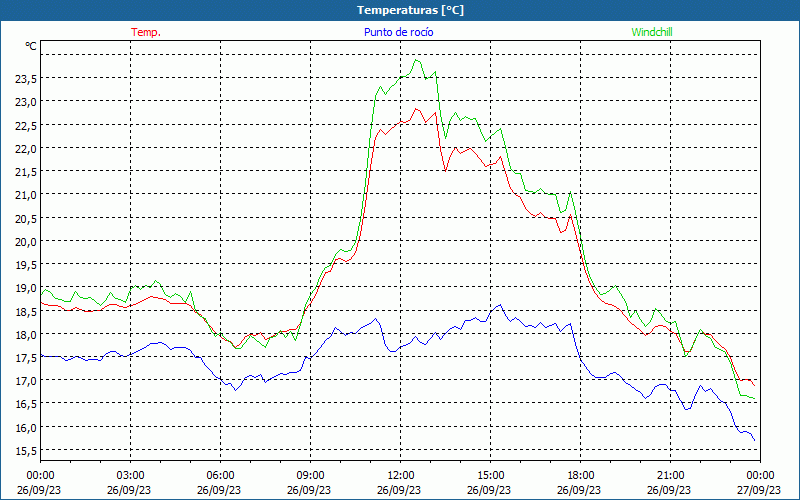Click the 17,0 y-axis value
This screenshot has width=800, height=500.
(x=26, y=381)
